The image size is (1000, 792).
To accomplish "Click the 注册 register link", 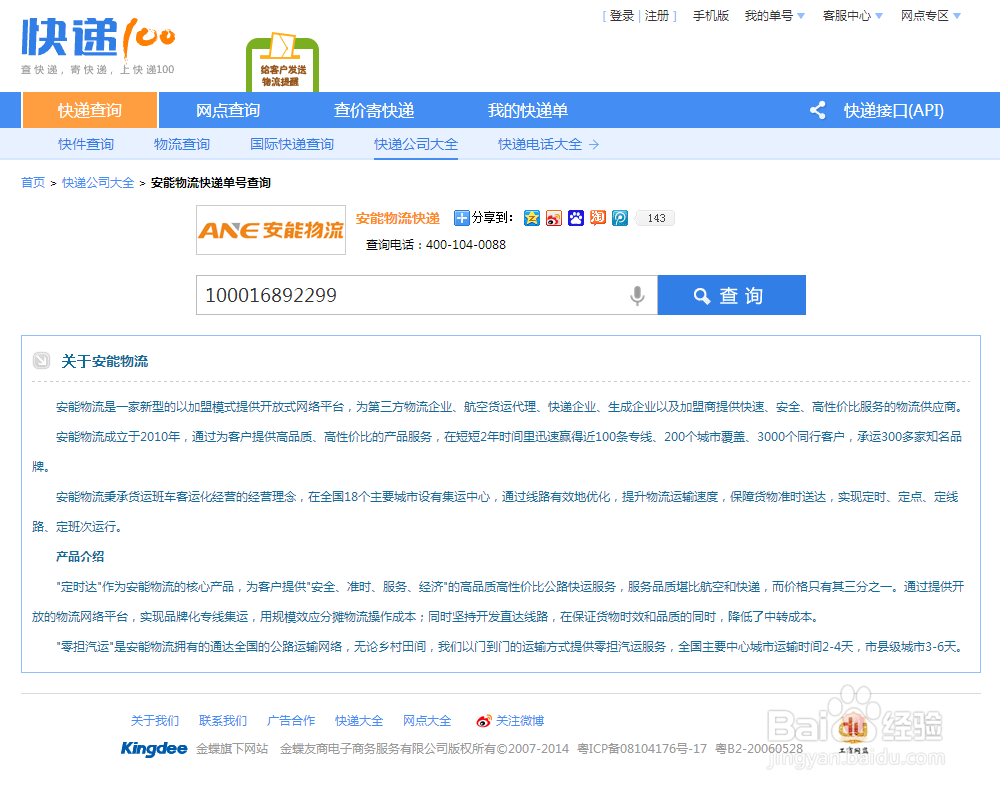I will (x=657, y=16).
